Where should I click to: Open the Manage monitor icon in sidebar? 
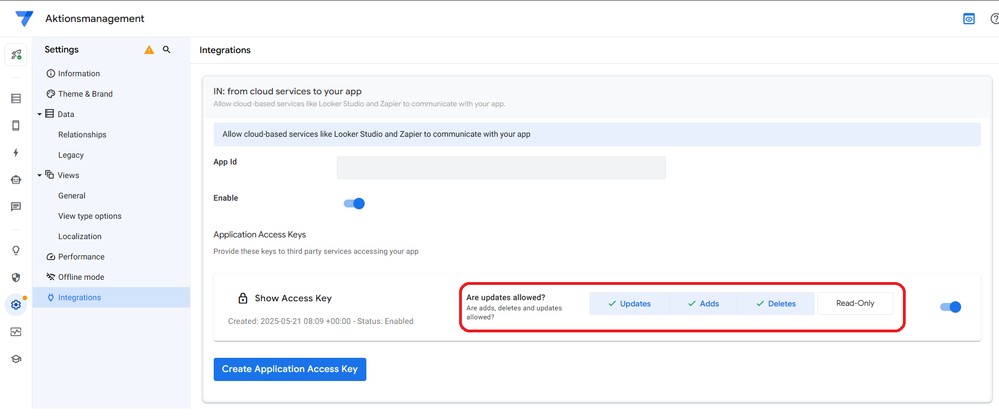pyautogui.click(x=16, y=332)
